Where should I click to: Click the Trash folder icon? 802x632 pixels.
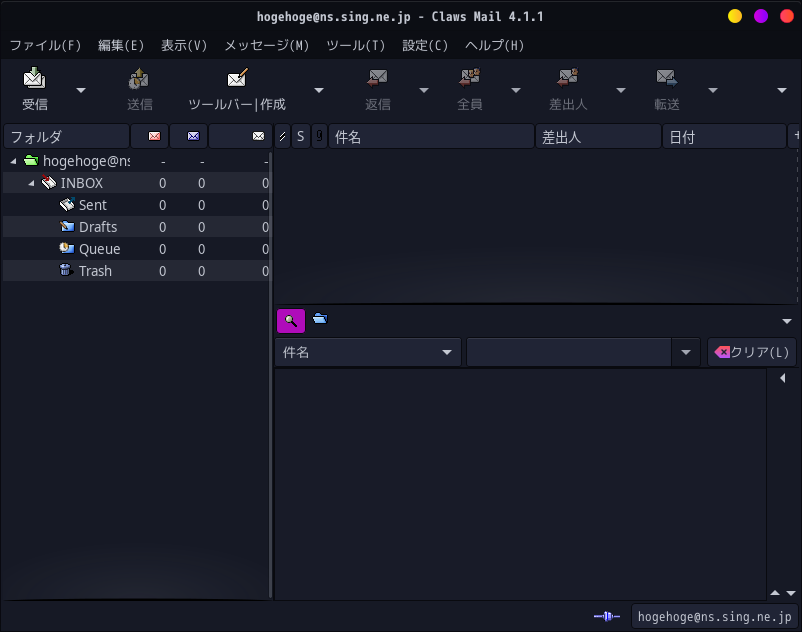pos(66,270)
